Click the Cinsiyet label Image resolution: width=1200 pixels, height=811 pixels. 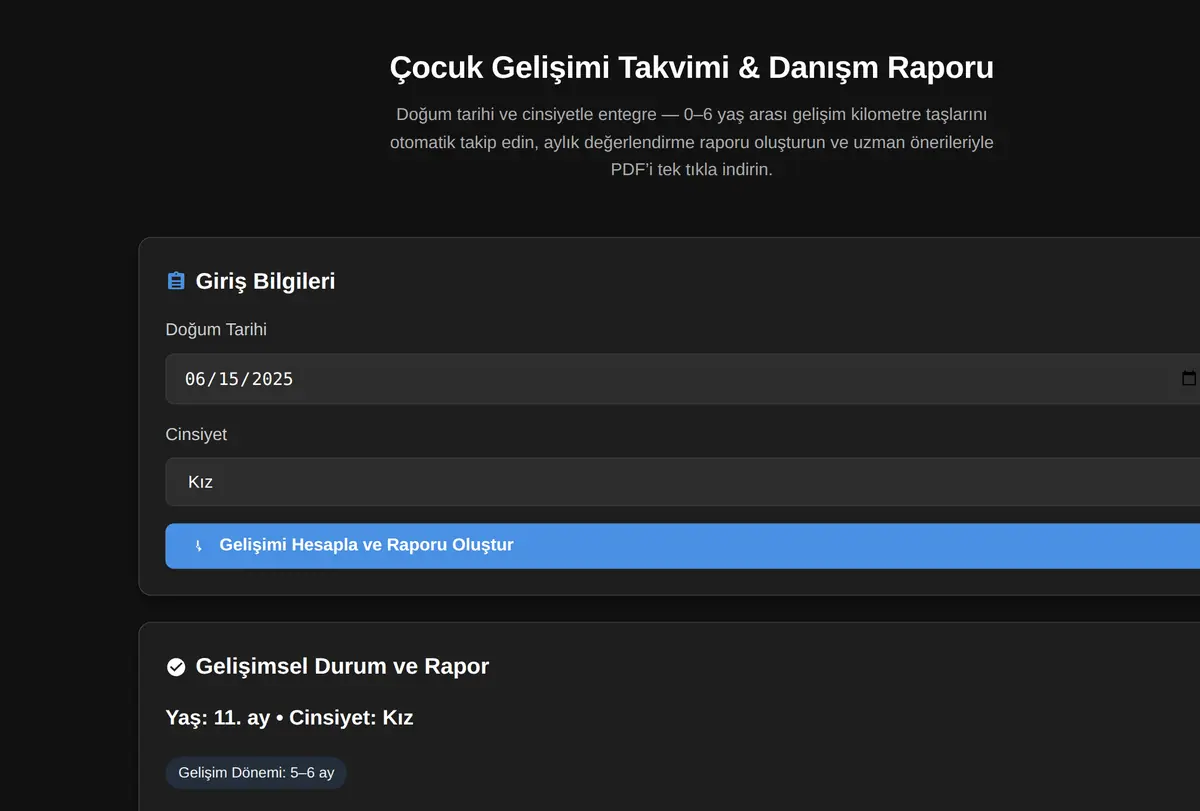[196, 434]
